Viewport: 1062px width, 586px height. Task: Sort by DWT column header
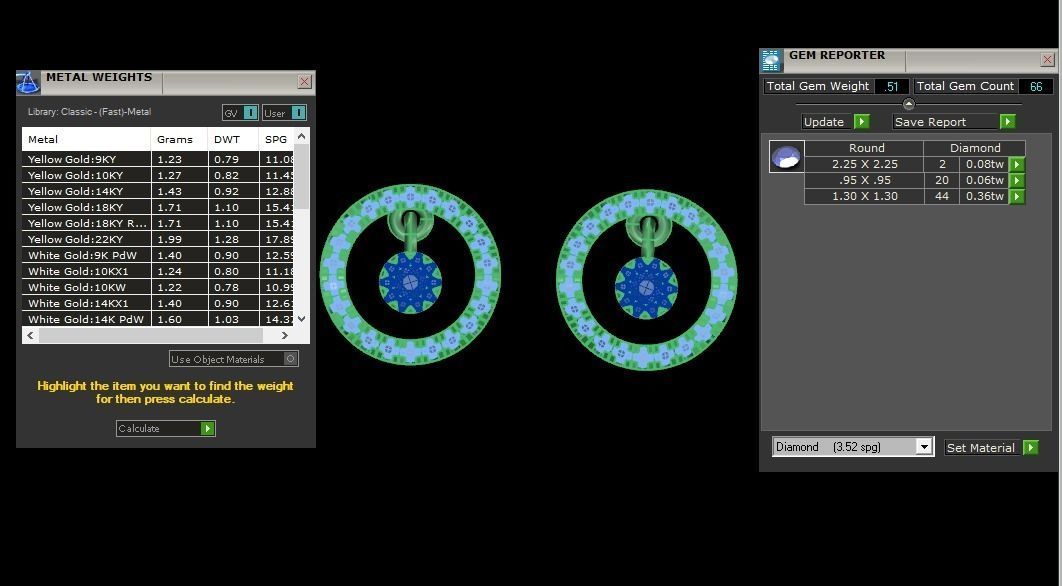coord(233,140)
